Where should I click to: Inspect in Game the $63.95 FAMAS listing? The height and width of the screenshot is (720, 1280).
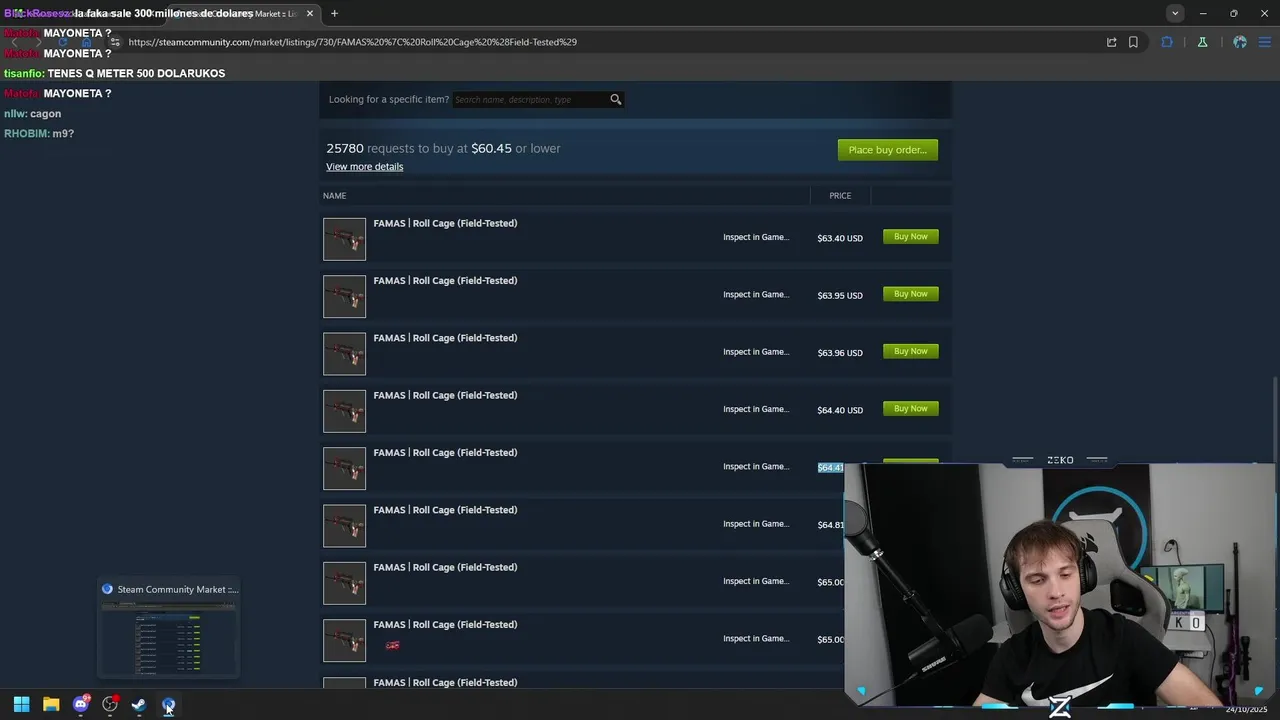(x=756, y=295)
